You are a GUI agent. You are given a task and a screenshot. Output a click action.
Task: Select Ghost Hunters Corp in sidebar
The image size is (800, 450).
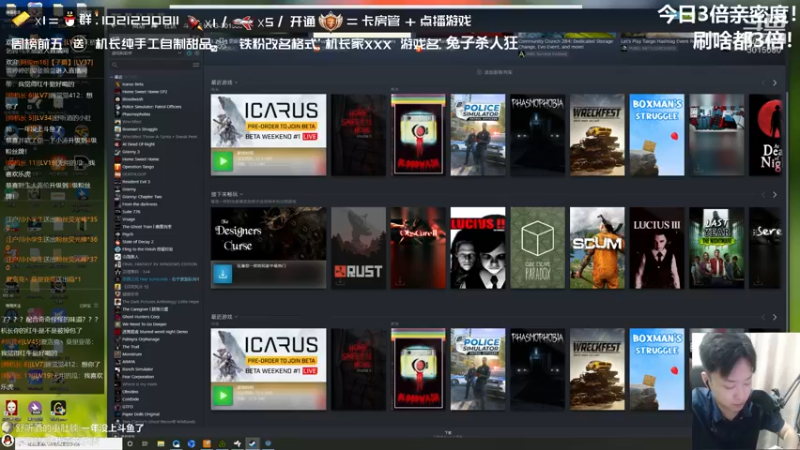click(141, 317)
